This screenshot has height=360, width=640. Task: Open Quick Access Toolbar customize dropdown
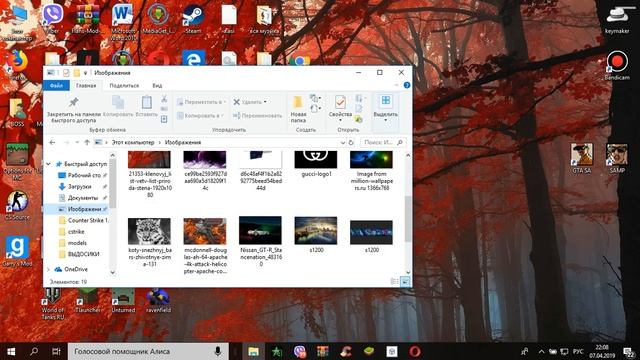coord(85,73)
